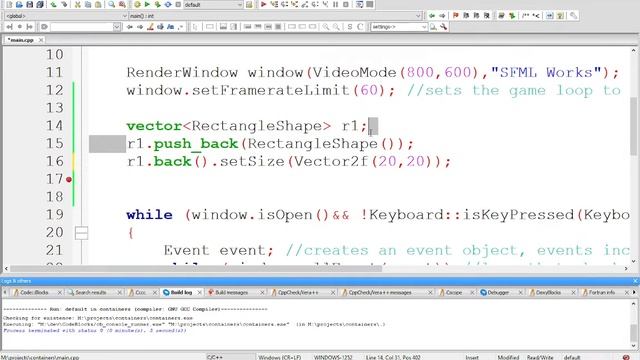Expand the search text field dropdown arrow
Screen dimensions: 640x360
(117, 27)
